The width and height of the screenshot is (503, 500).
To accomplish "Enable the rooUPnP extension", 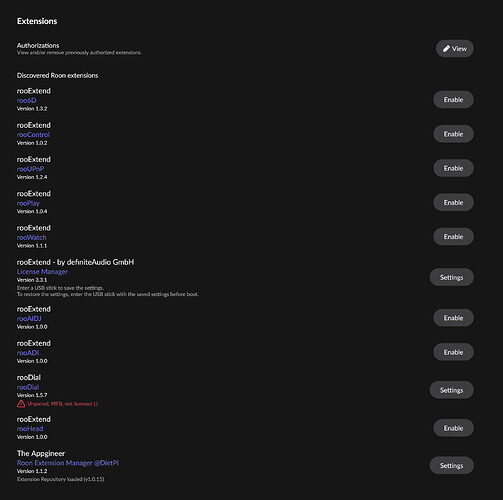I will 453,168.
